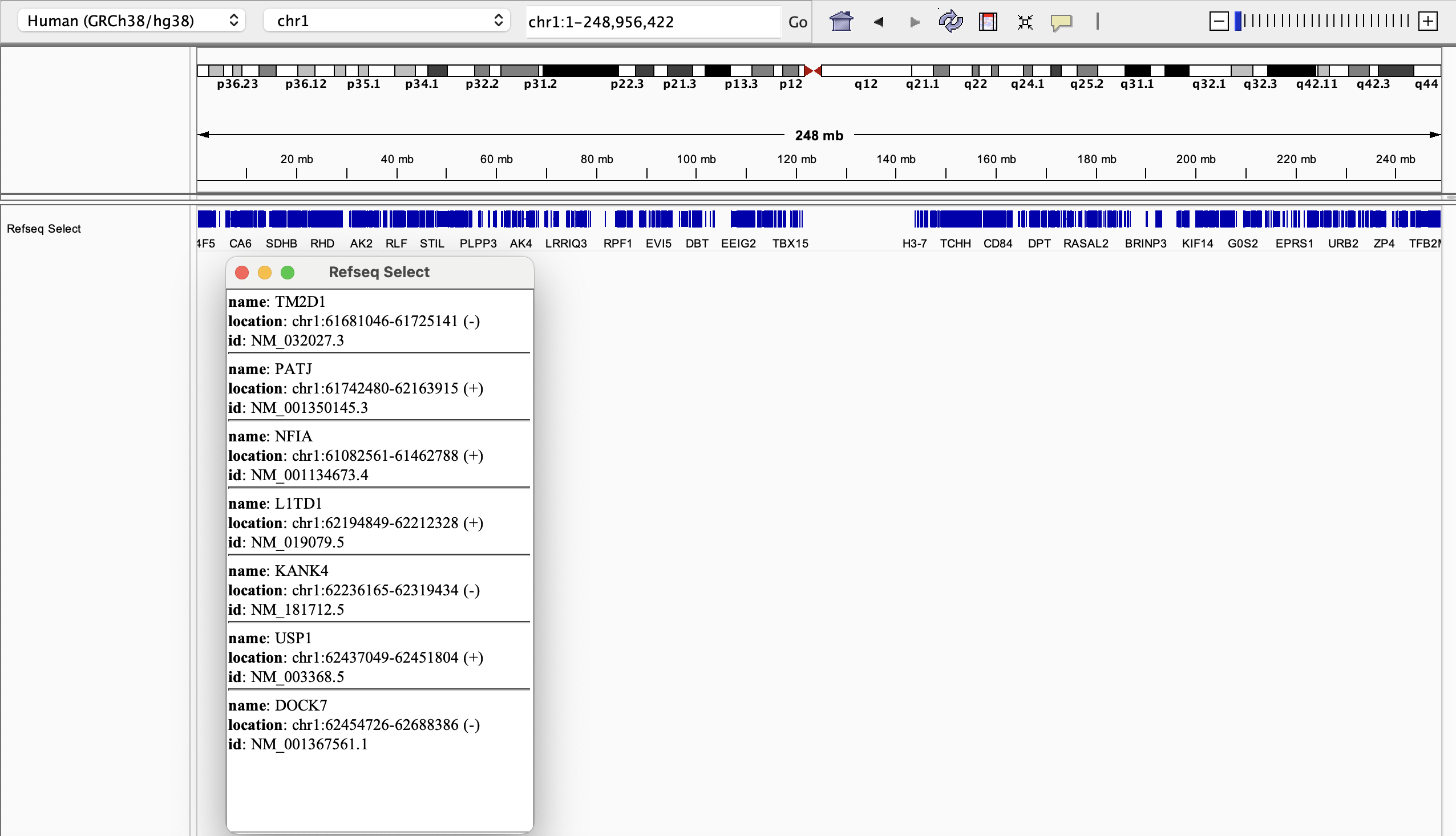Click the zoom in plus icon
1456x836 pixels.
[1427, 22]
